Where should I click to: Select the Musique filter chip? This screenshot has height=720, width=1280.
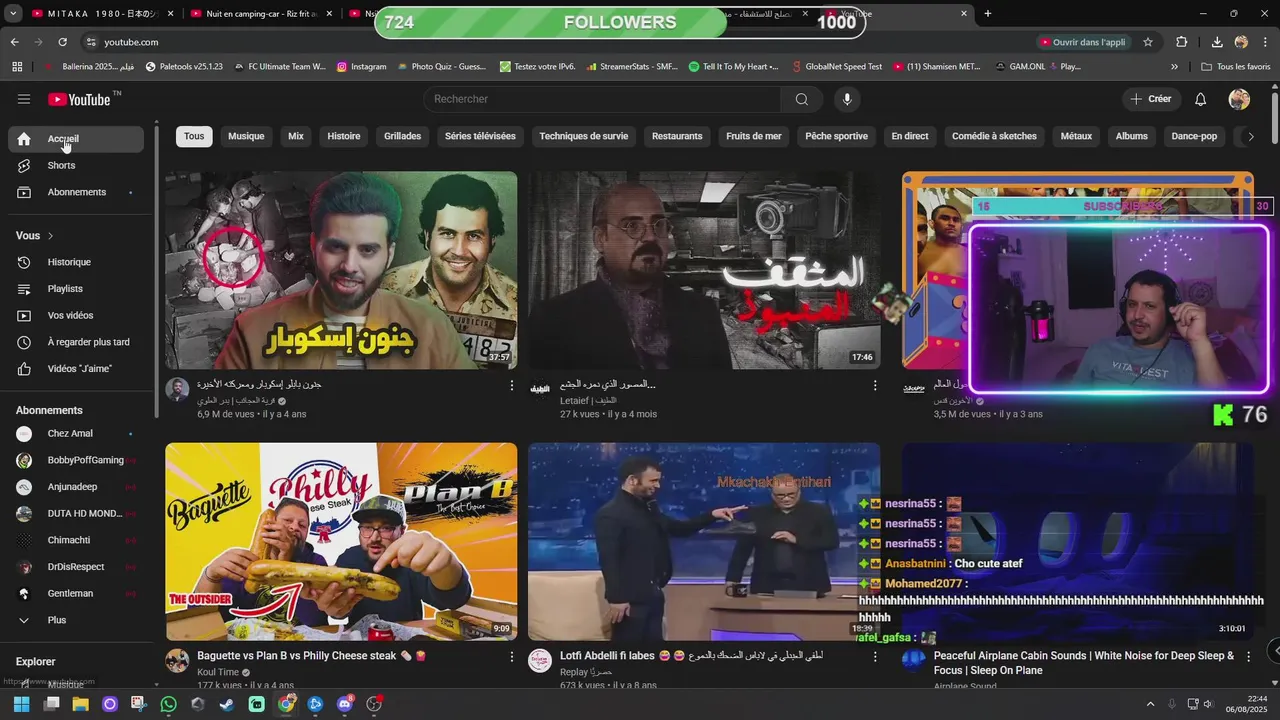pos(246,137)
